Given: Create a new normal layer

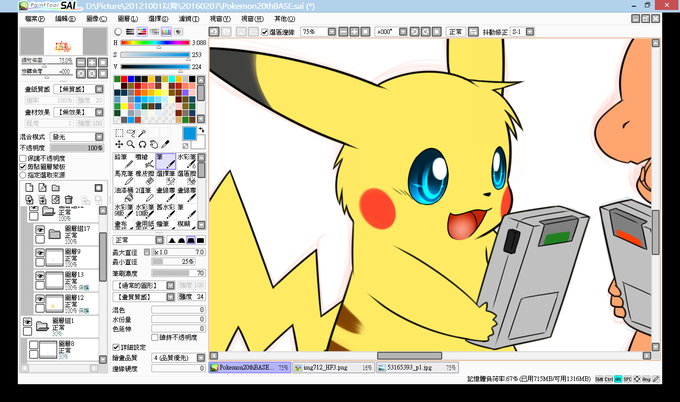Looking at the screenshot, I should point(29,188).
